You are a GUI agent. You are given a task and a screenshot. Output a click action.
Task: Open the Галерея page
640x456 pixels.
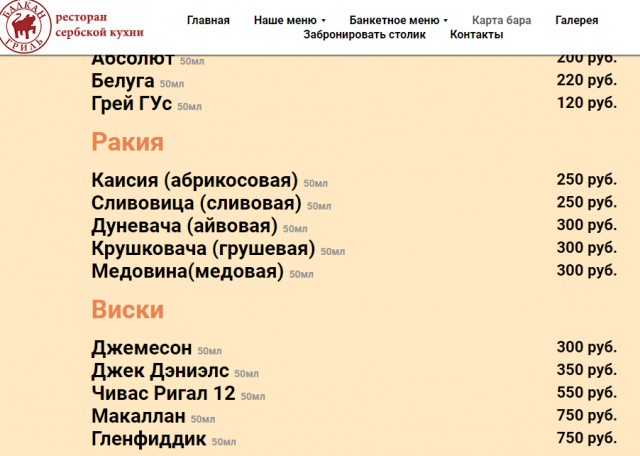tap(577, 20)
